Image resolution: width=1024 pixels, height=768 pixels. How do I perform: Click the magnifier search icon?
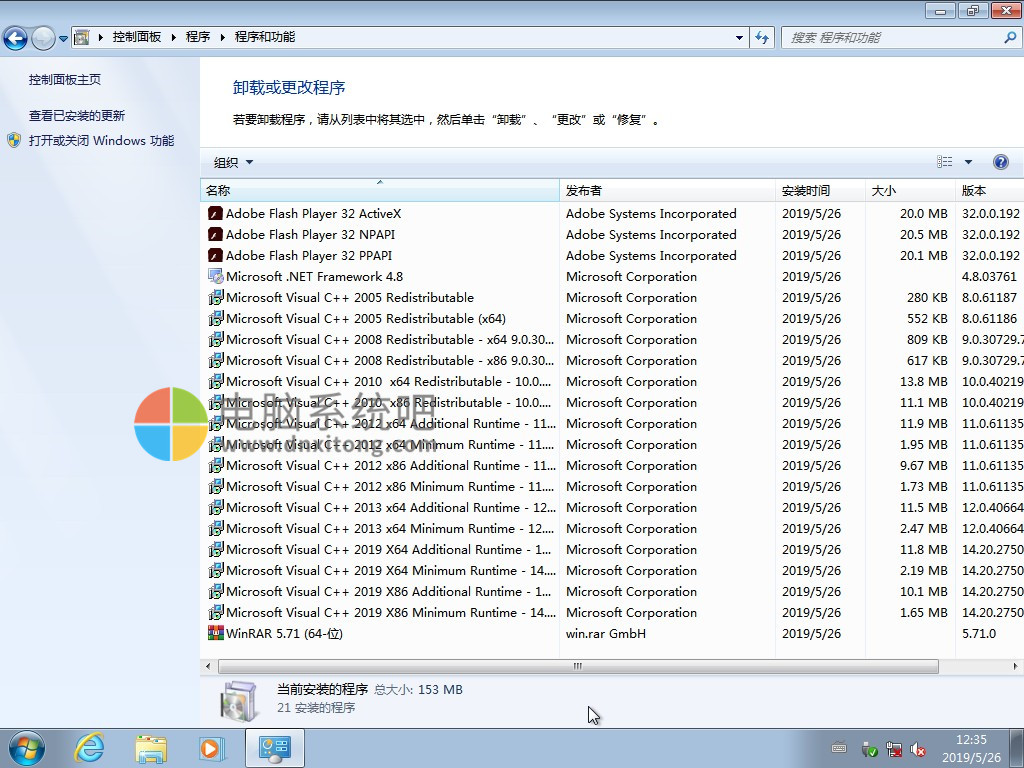tap(1010, 38)
